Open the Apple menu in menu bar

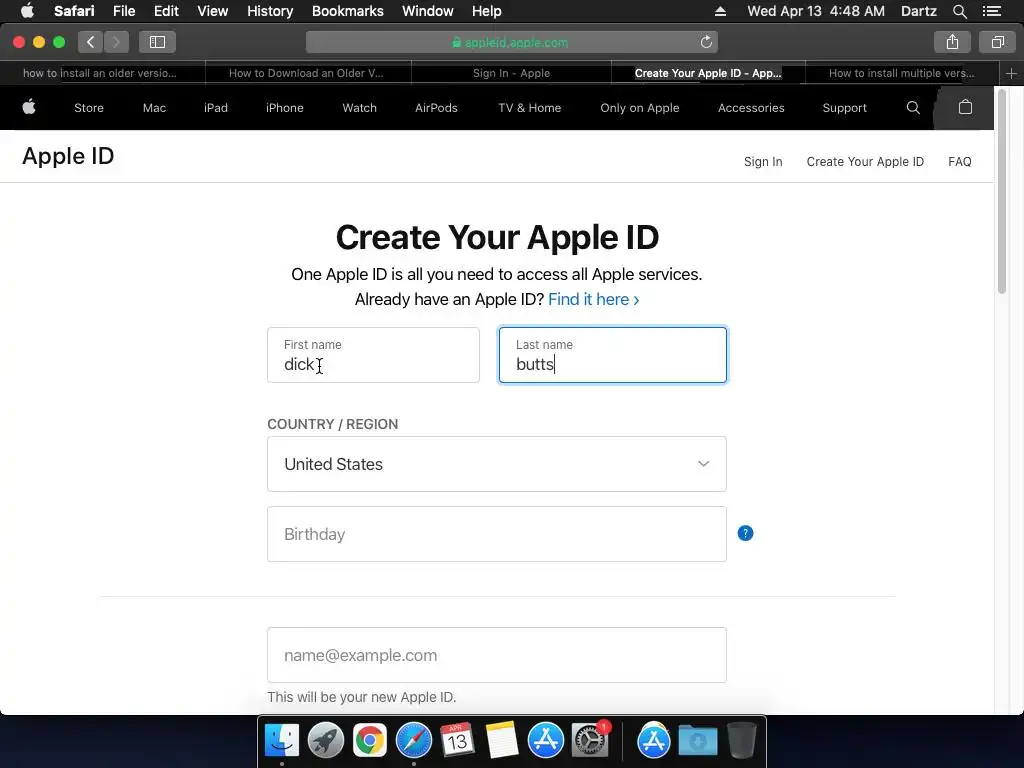point(27,11)
